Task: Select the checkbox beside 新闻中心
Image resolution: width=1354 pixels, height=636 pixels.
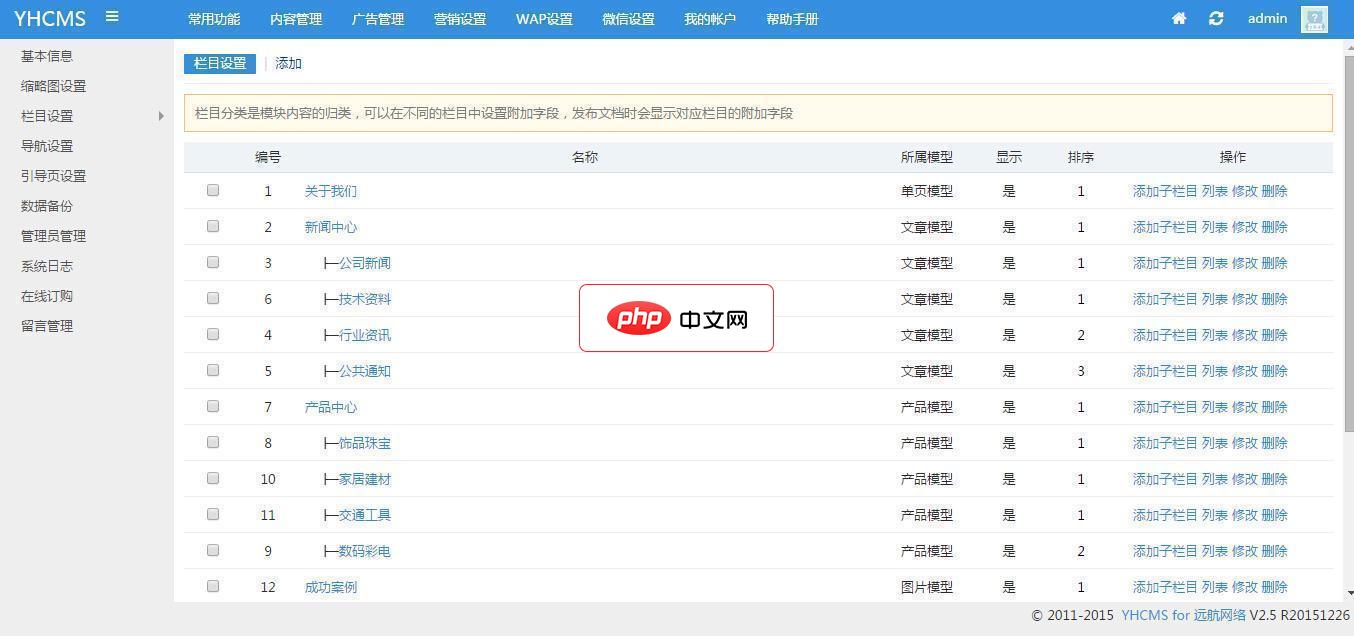Action: (x=213, y=225)
